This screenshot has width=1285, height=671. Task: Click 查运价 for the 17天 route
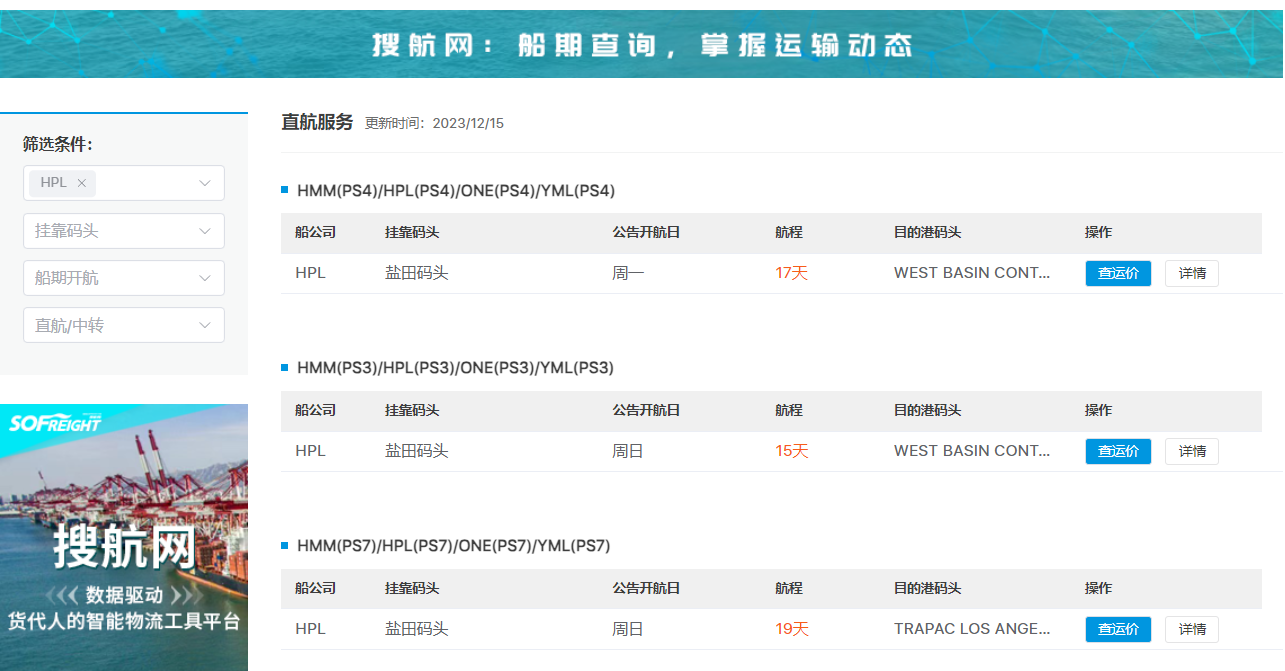(1118, 273)
